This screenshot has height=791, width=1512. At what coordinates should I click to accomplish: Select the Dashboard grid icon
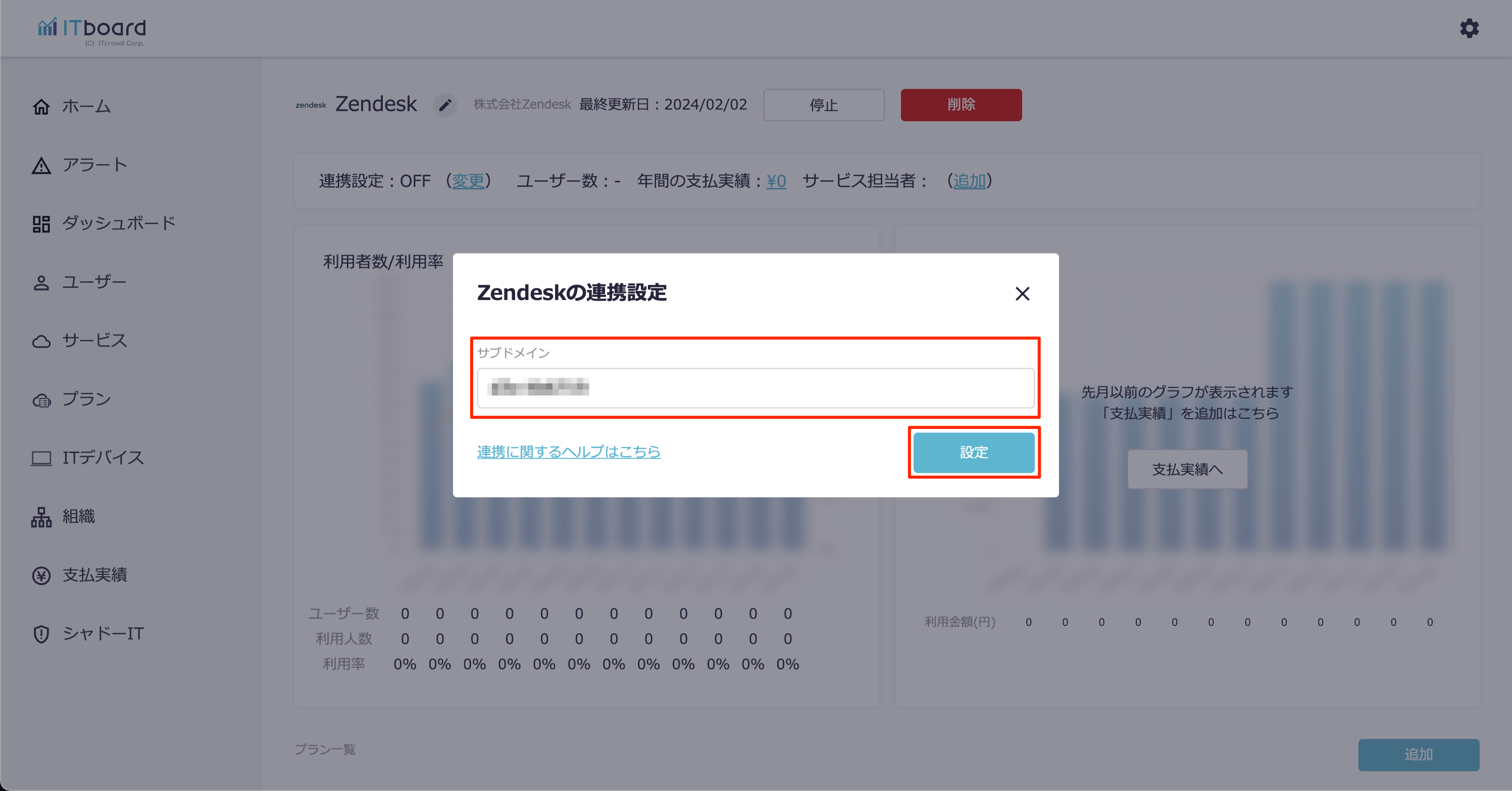41,224
